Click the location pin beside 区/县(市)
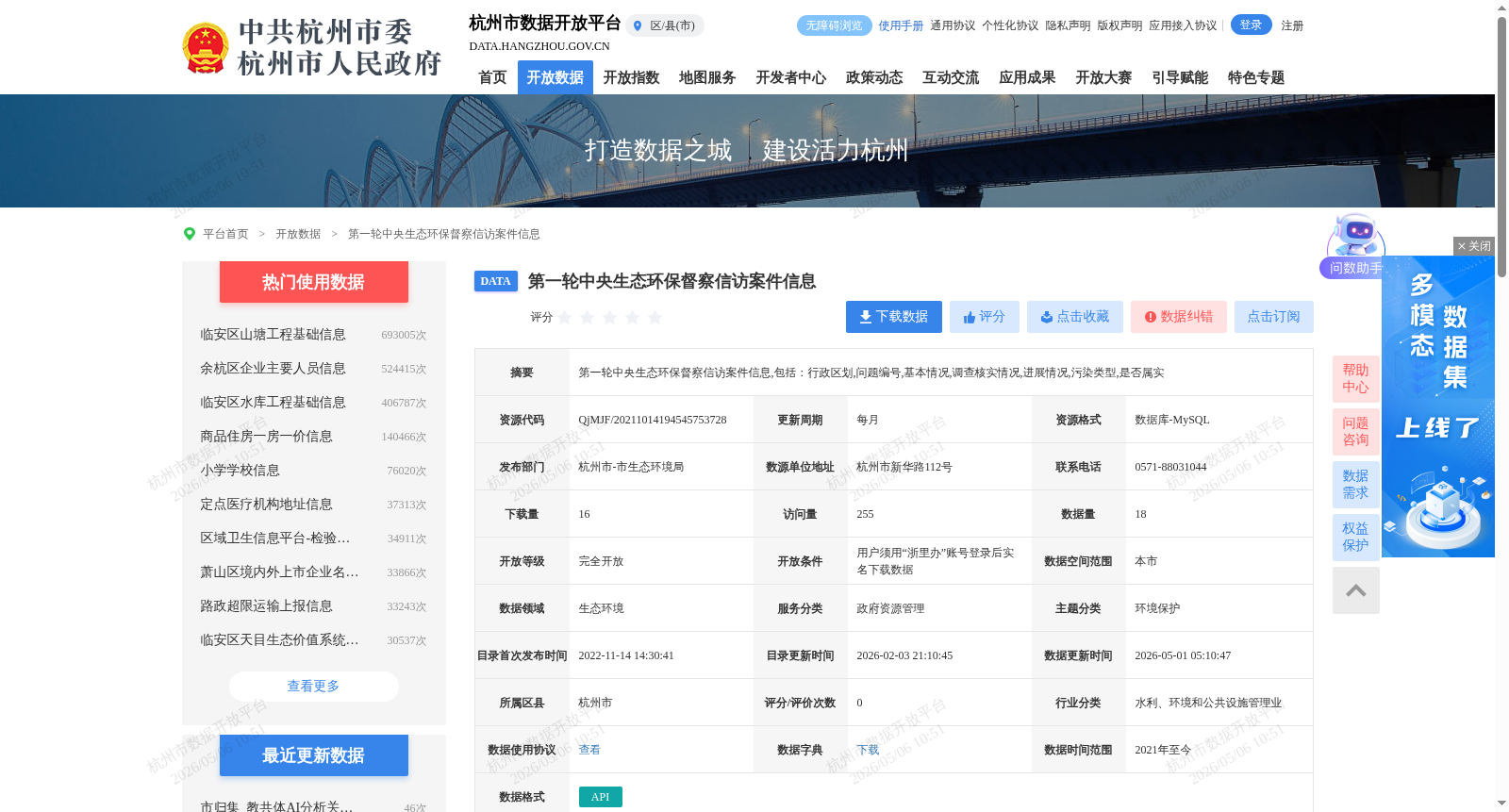Screen dimensions: 1509x812 pyautogui.click(x=638, y=26)
